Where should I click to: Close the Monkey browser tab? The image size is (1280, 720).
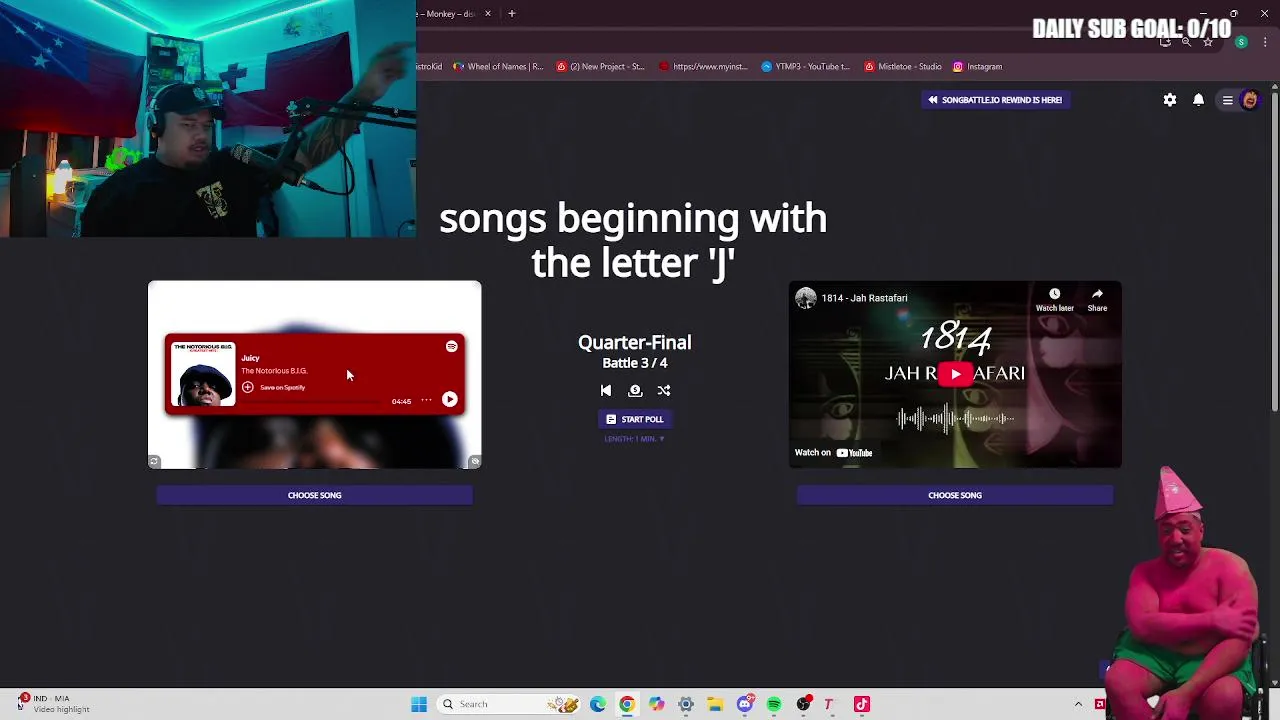pos(488,14)
